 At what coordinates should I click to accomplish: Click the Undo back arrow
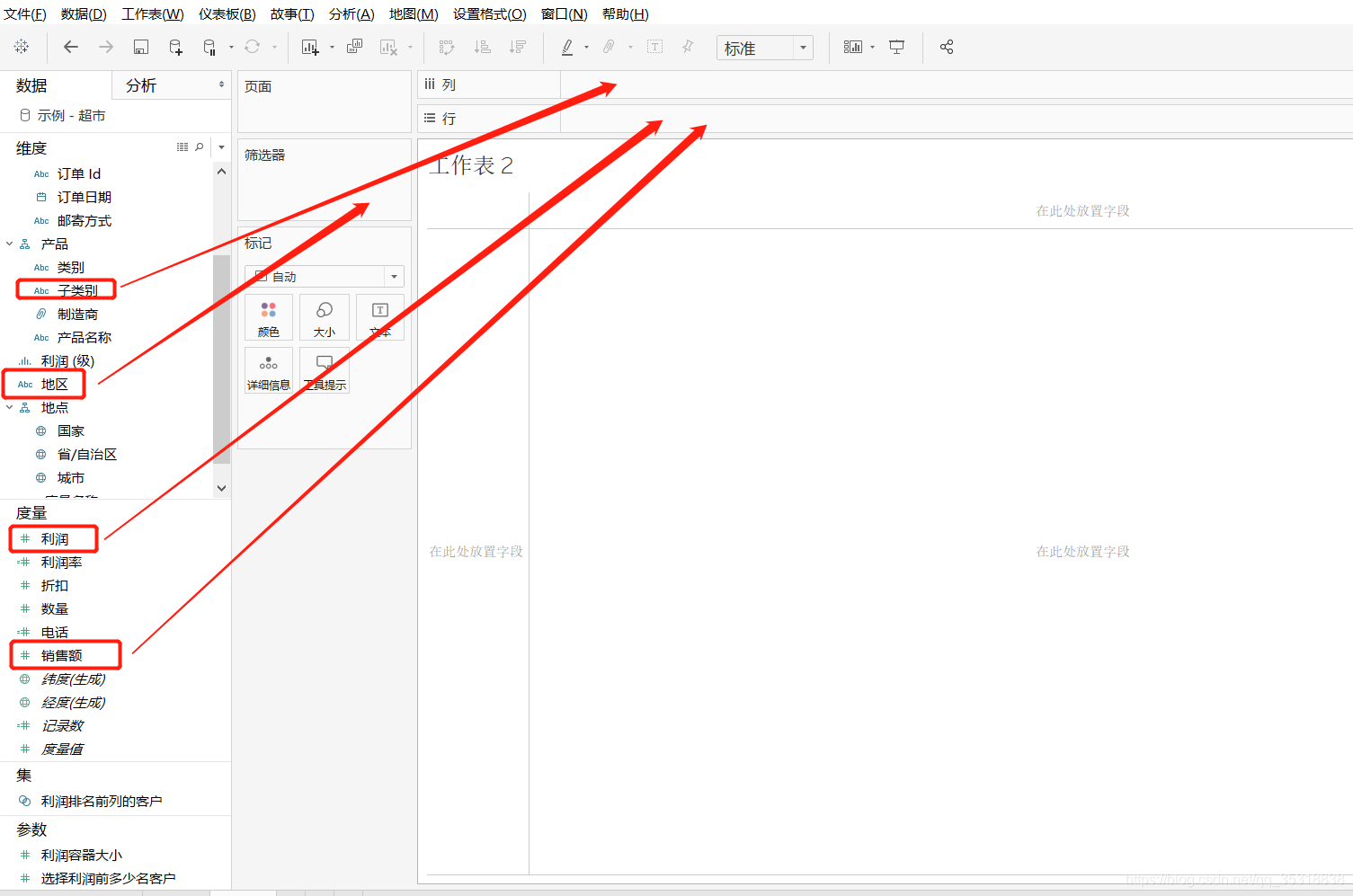click(x=71, y=47)
